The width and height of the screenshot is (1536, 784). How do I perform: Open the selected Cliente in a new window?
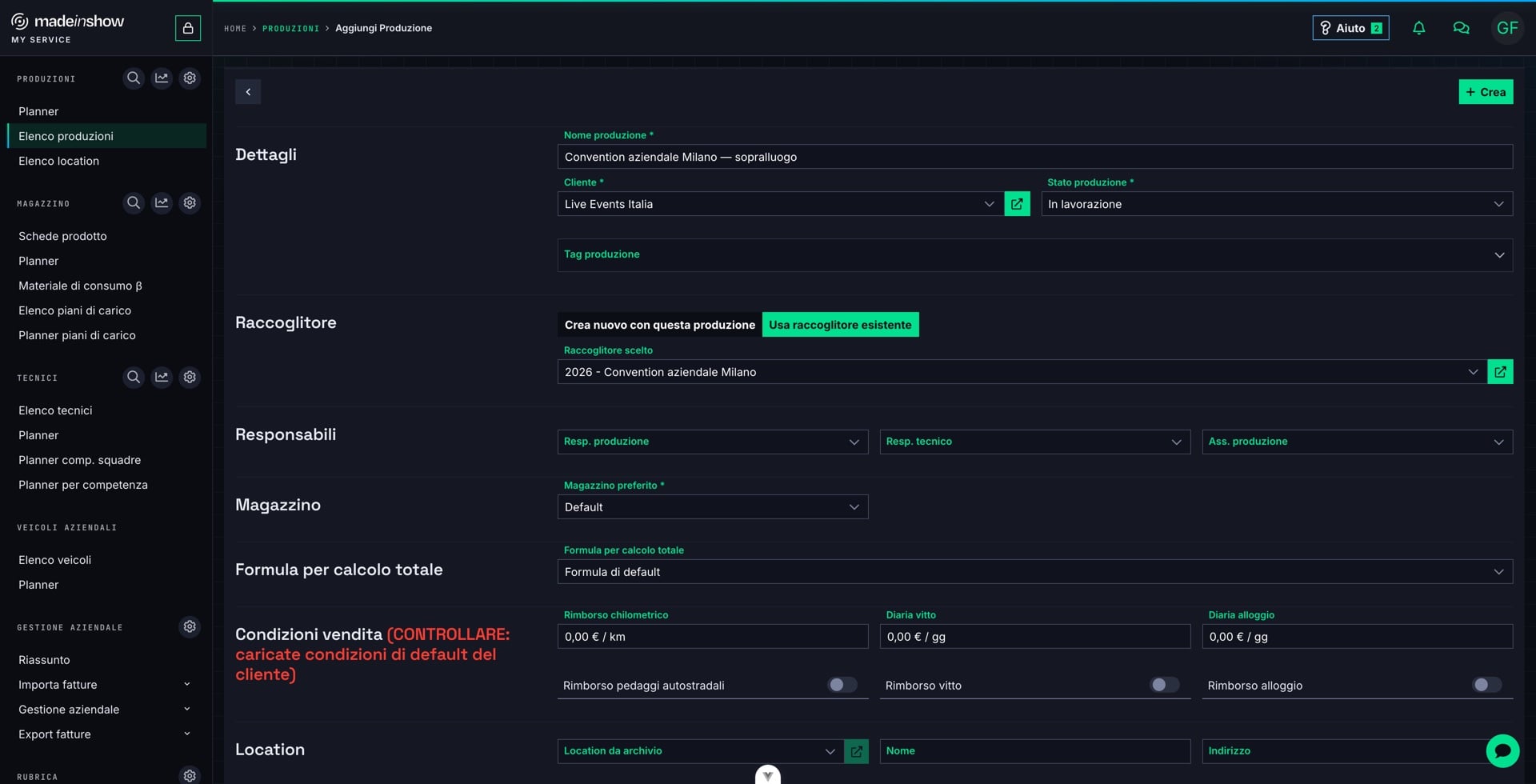[1017, 204]
